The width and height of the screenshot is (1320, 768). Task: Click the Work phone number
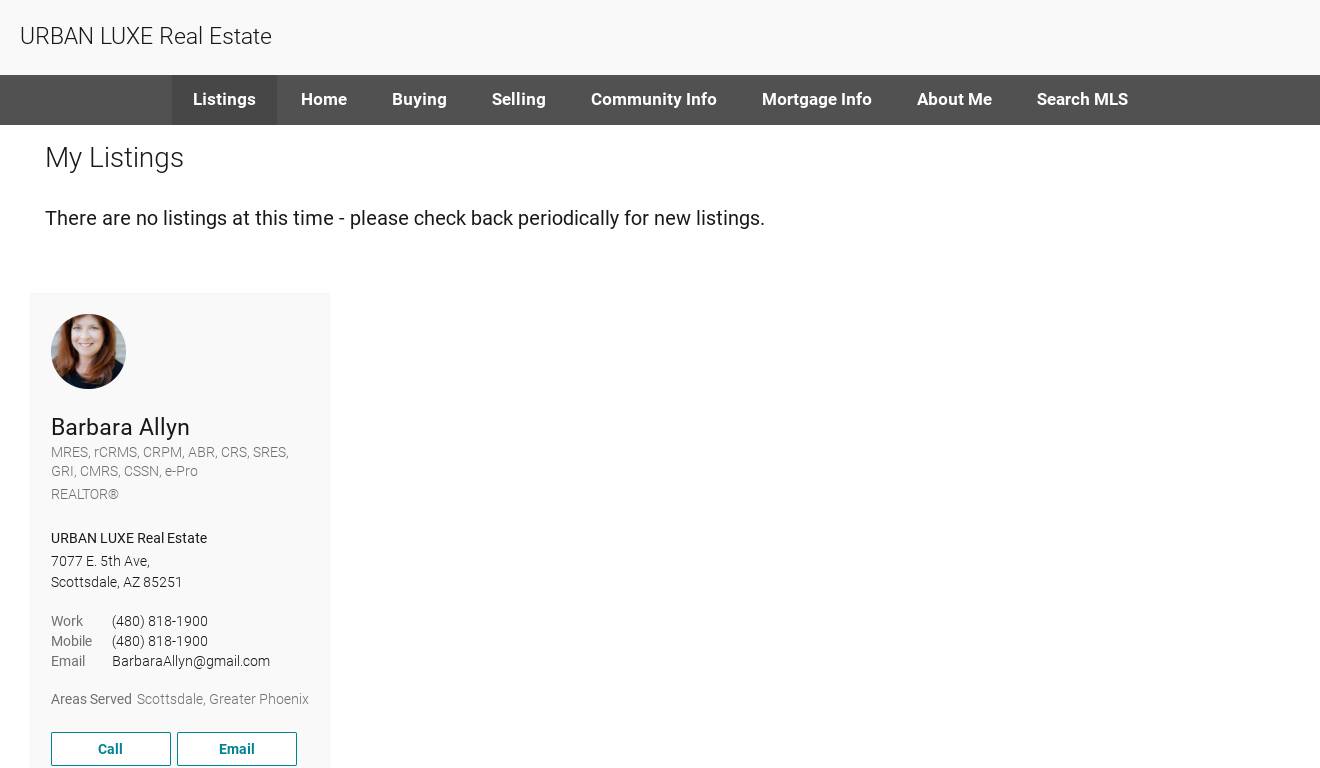coord(160,621)
